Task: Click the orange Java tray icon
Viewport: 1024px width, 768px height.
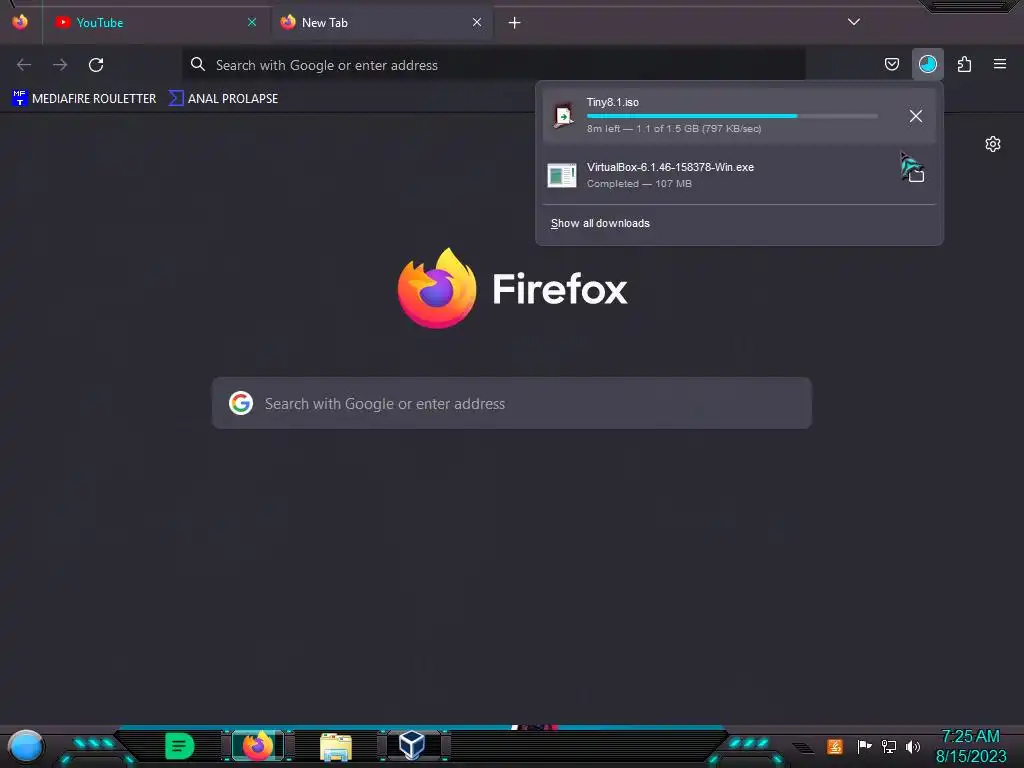Action: (835, 746)
